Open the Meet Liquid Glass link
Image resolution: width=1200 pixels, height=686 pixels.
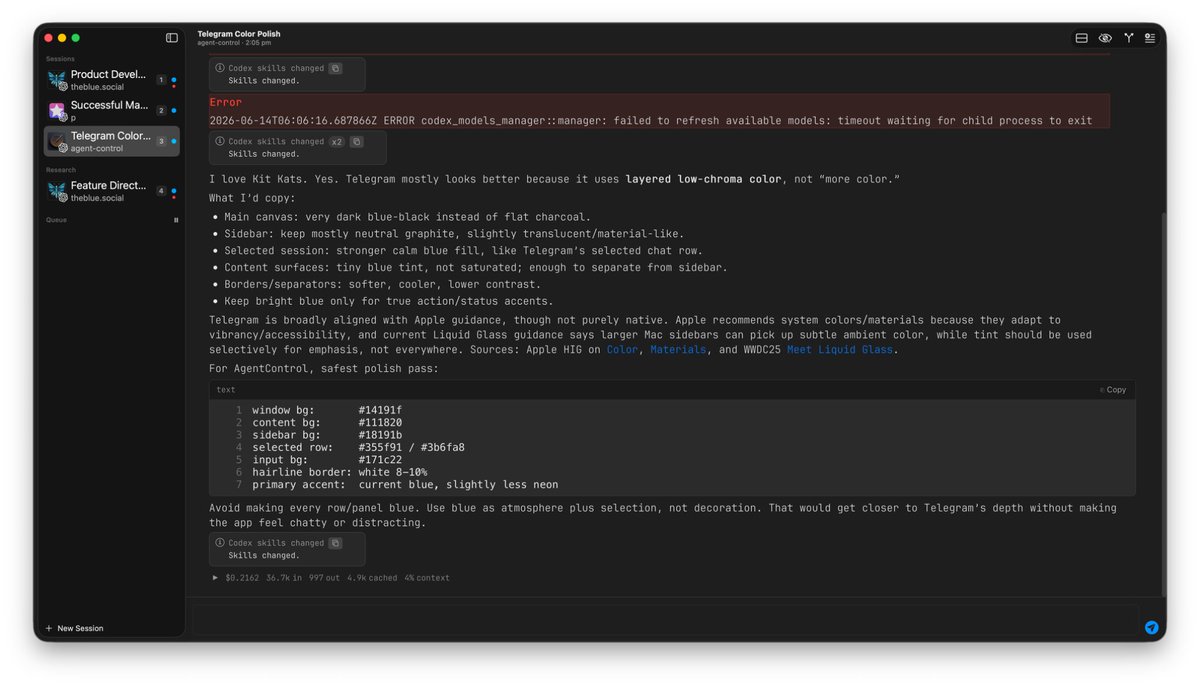click(841, 349)
